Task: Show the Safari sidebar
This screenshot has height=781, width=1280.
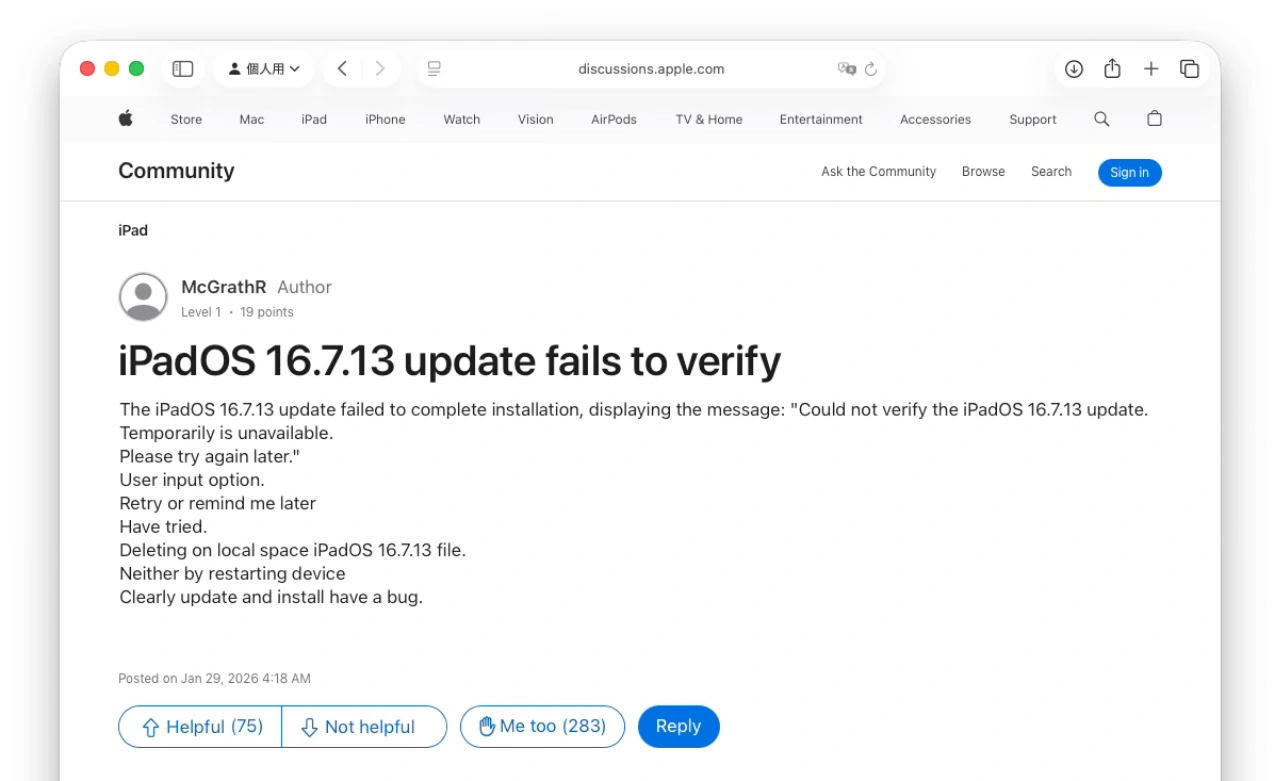Action: click(x=182, y=68)
